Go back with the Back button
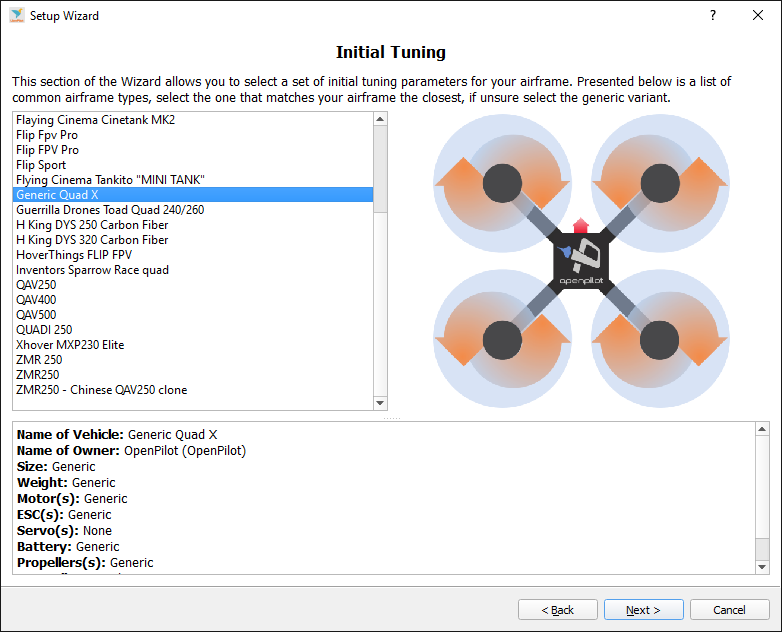Image resolution: width=782 pixels, height=632 pixels. pos(558,610)
